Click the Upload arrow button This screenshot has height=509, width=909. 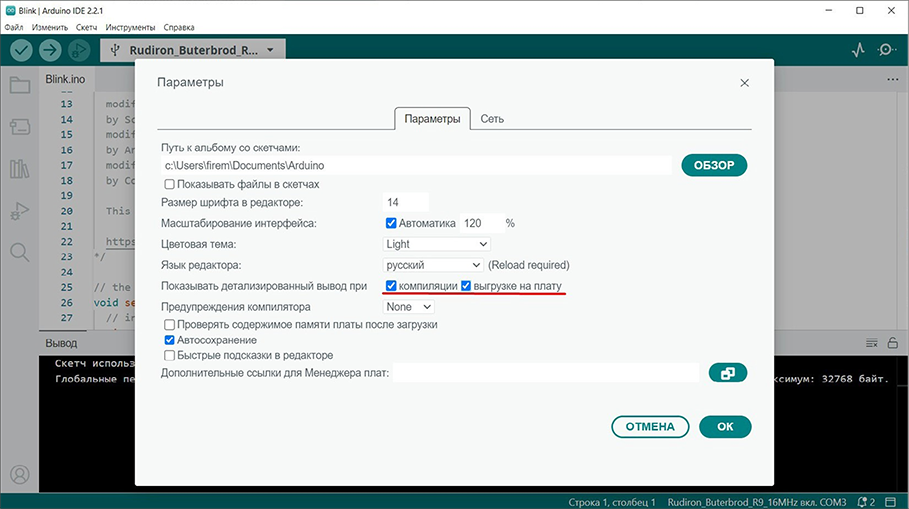(50, 50)
